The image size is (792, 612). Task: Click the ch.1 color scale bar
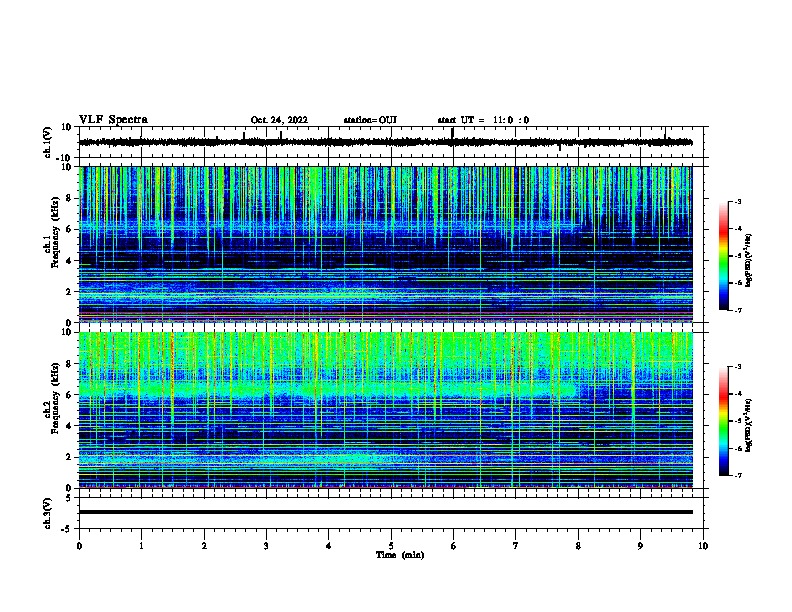pyautogui.click(x=724, y=256)
